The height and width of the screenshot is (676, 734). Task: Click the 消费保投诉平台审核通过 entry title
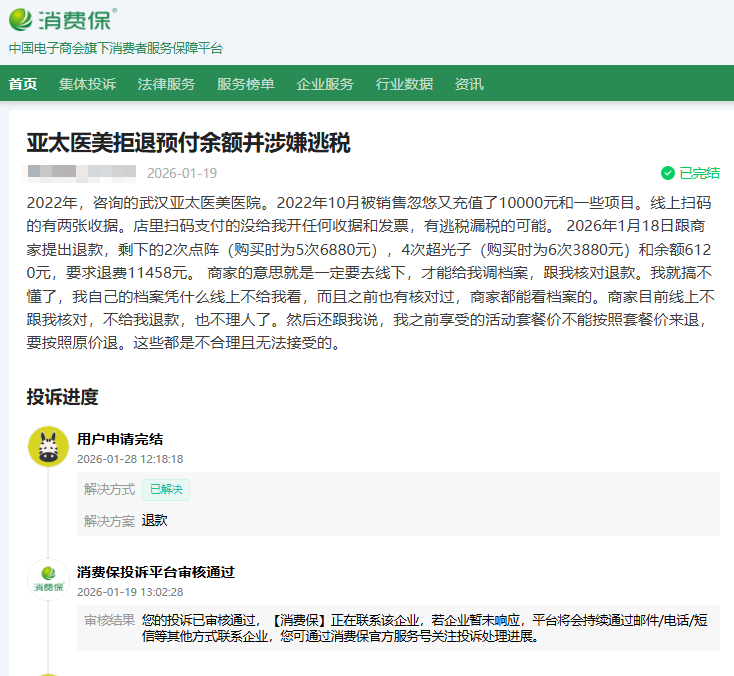(155, 572)
